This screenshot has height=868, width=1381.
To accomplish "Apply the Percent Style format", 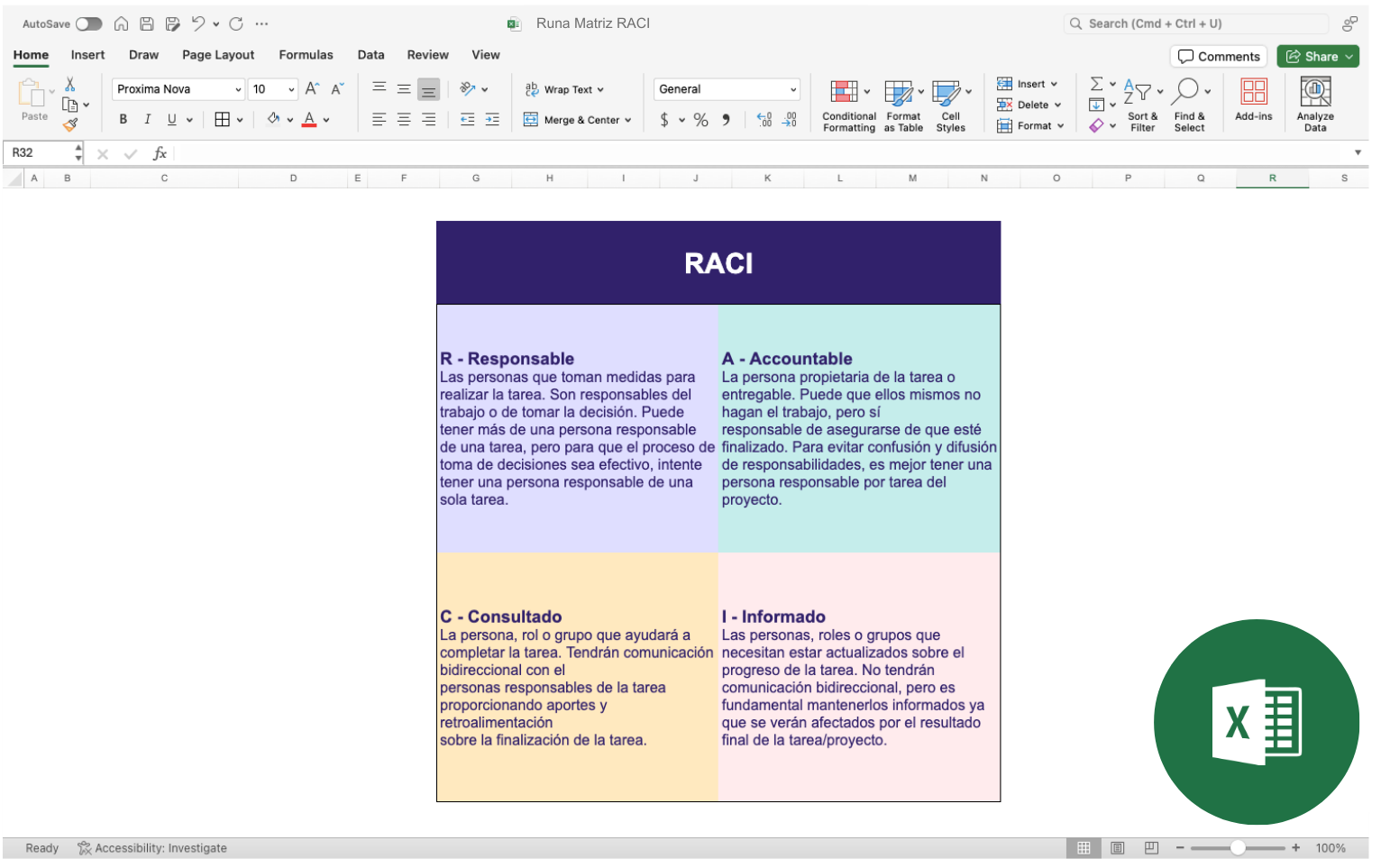I will 700,119.
